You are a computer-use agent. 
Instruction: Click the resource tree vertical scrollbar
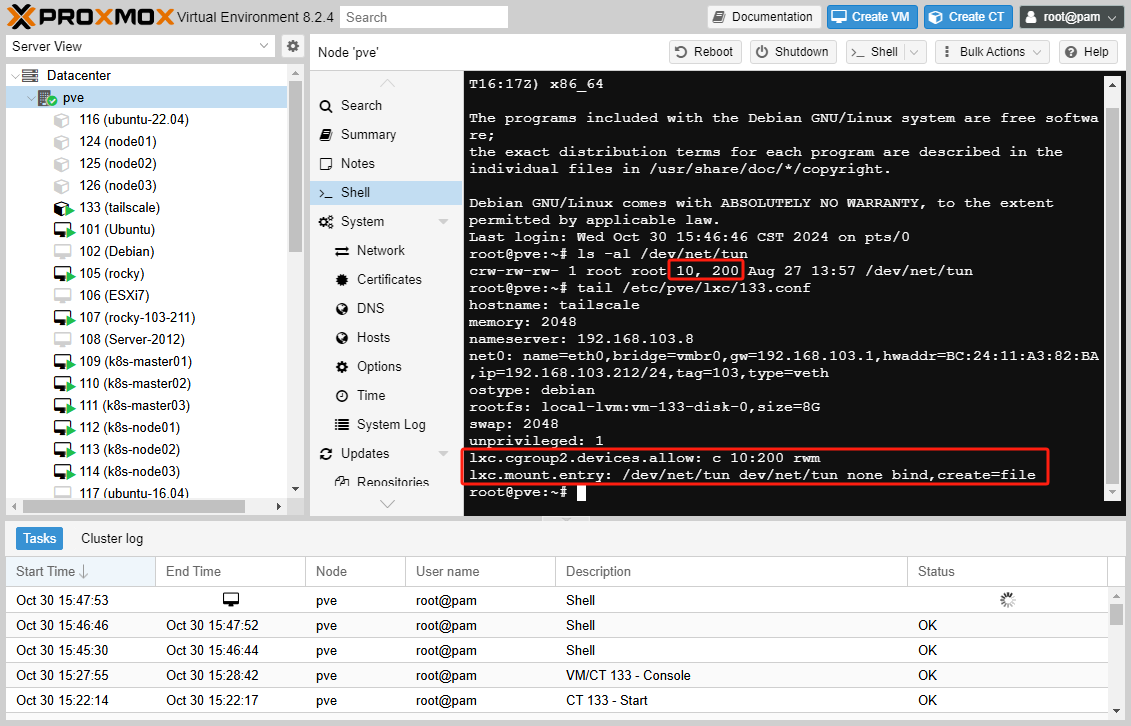[x=295, y=166]
